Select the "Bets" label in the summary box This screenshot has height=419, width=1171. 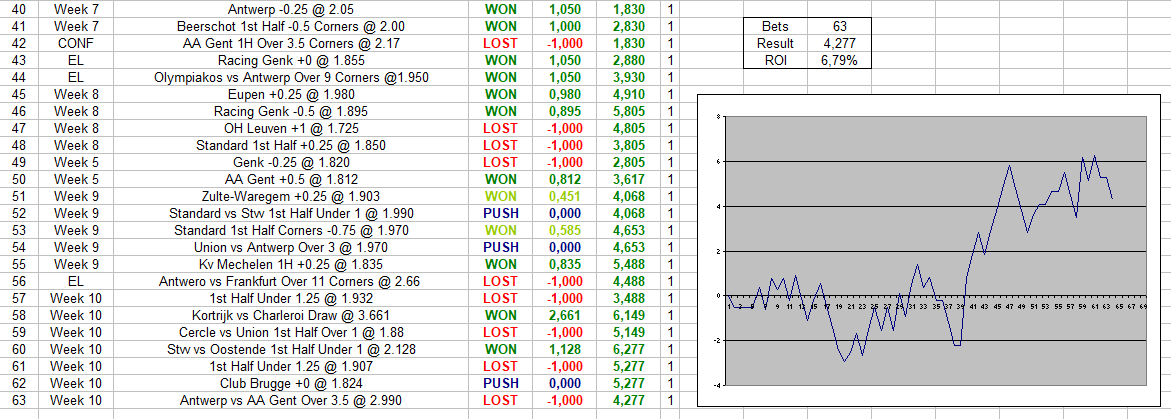pos(775,26)
